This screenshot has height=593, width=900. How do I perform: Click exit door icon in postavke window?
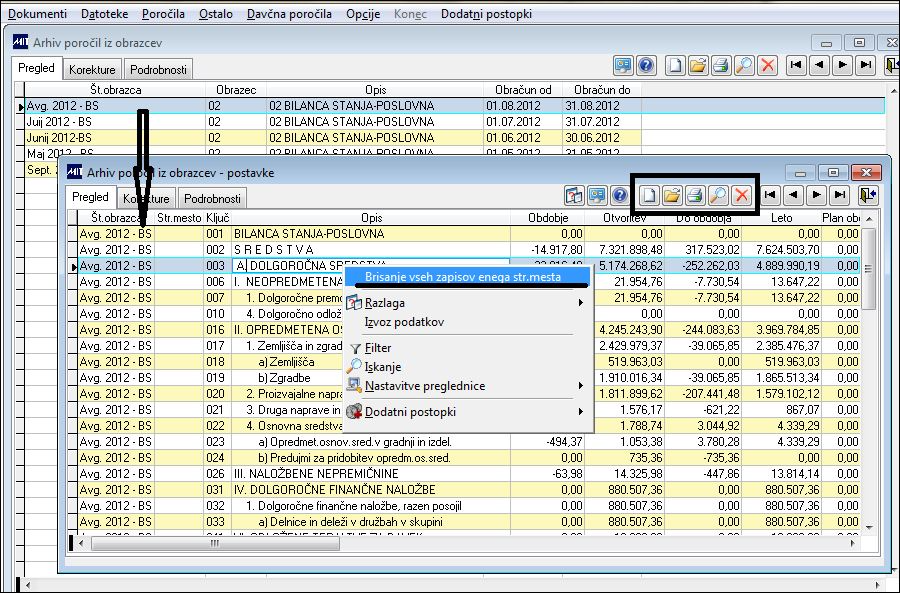pyautogui.click(x=868, y=196)
